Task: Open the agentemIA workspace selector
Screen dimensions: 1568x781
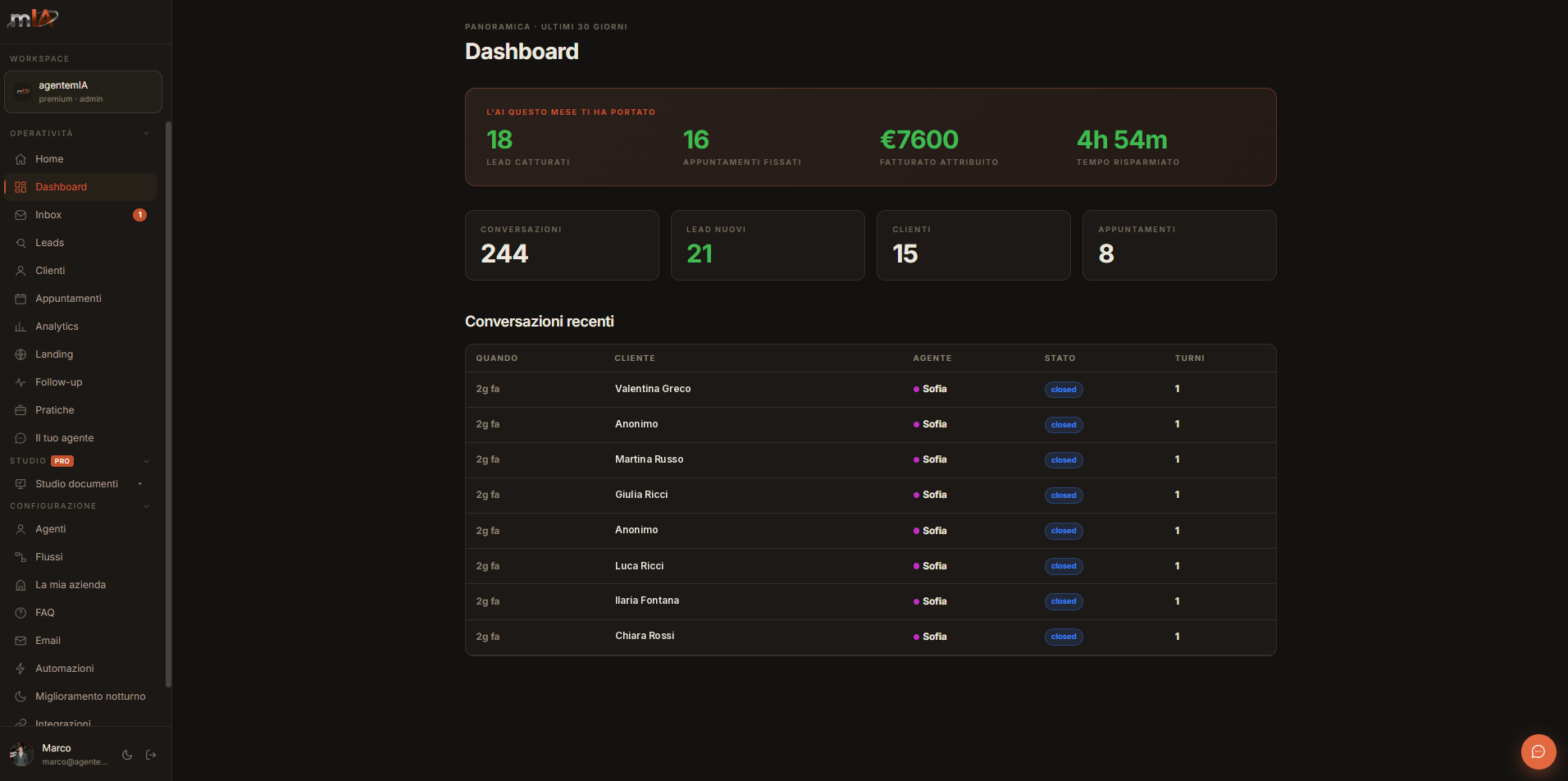Action: [x=83, y=92]
